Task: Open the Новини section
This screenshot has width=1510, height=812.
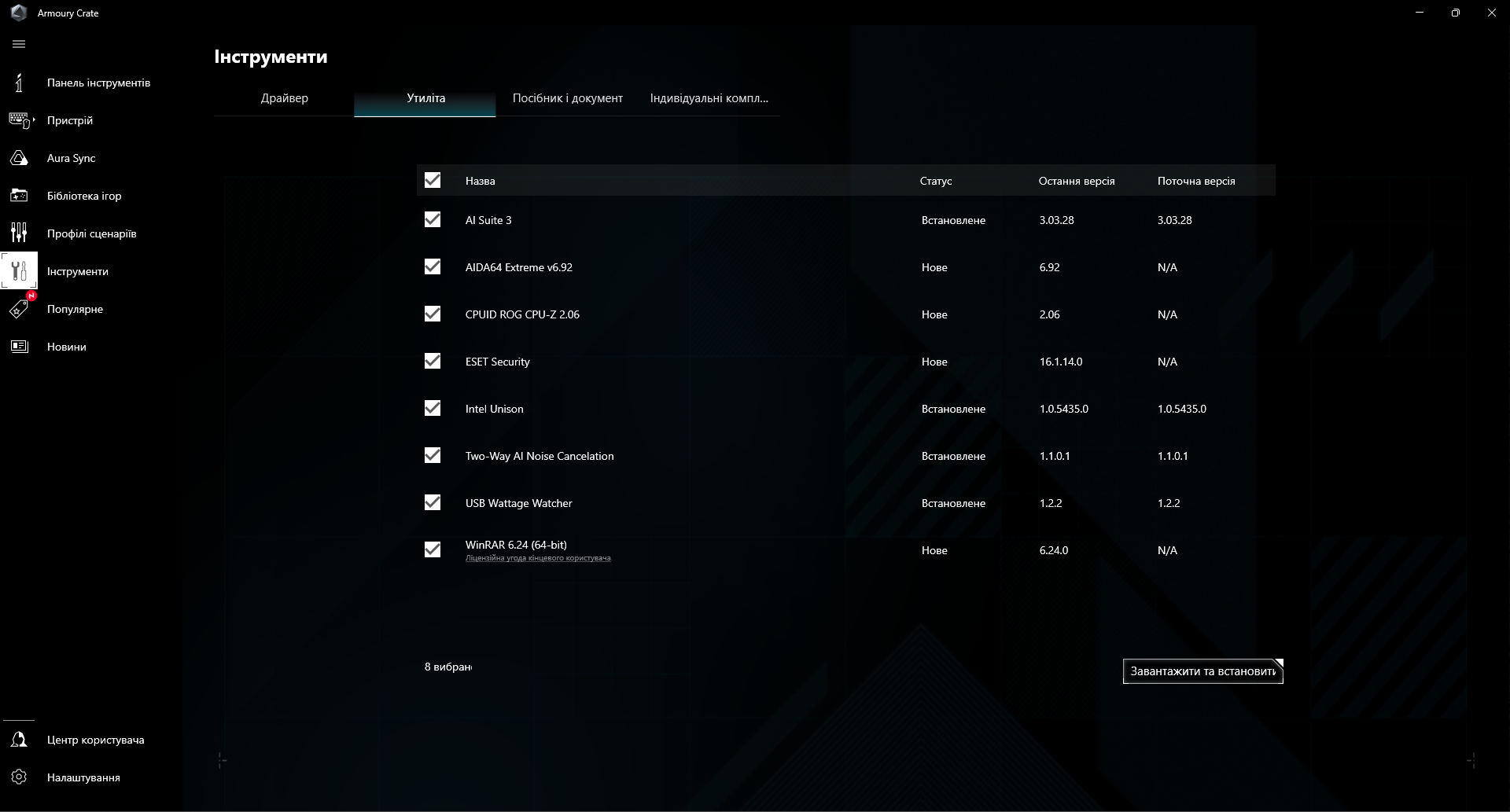Action: click(x=66, y=346)
